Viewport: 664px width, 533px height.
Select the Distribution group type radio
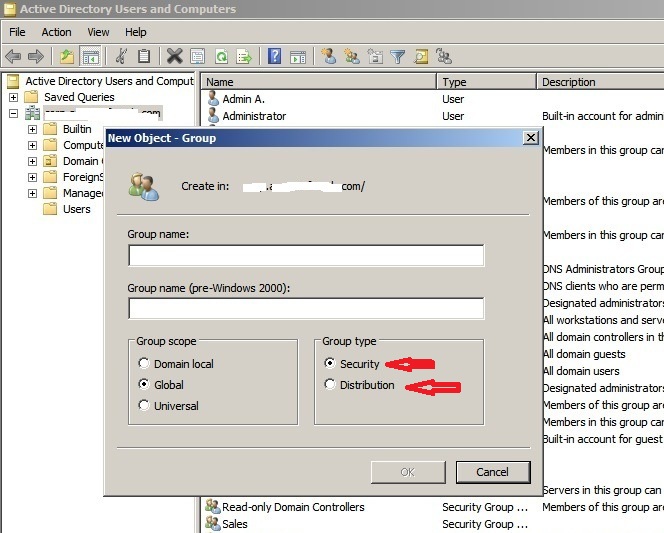[330, 384]
